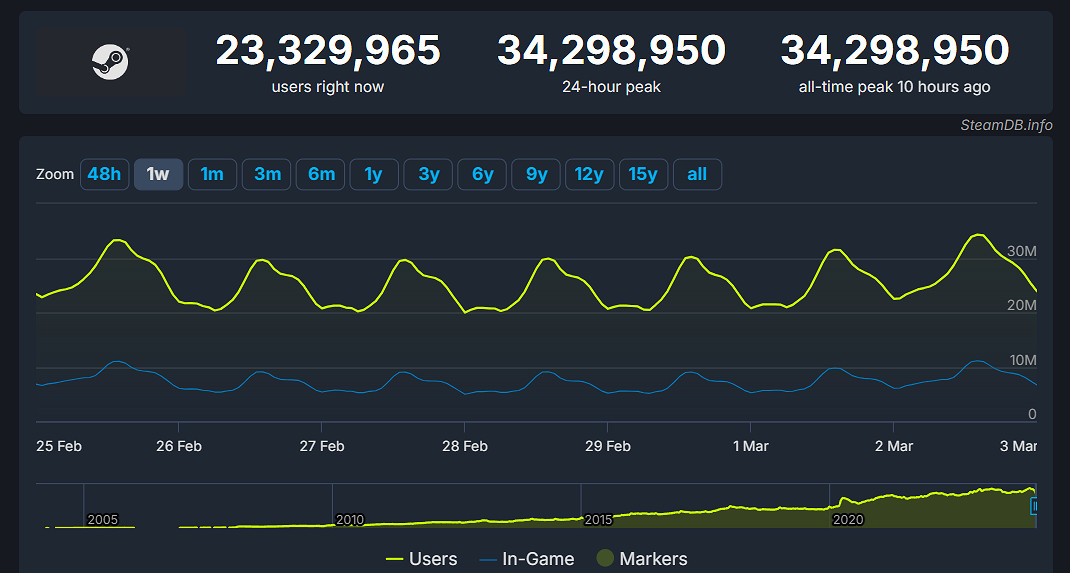Toggle the Users series in legend

coord(421,559)
